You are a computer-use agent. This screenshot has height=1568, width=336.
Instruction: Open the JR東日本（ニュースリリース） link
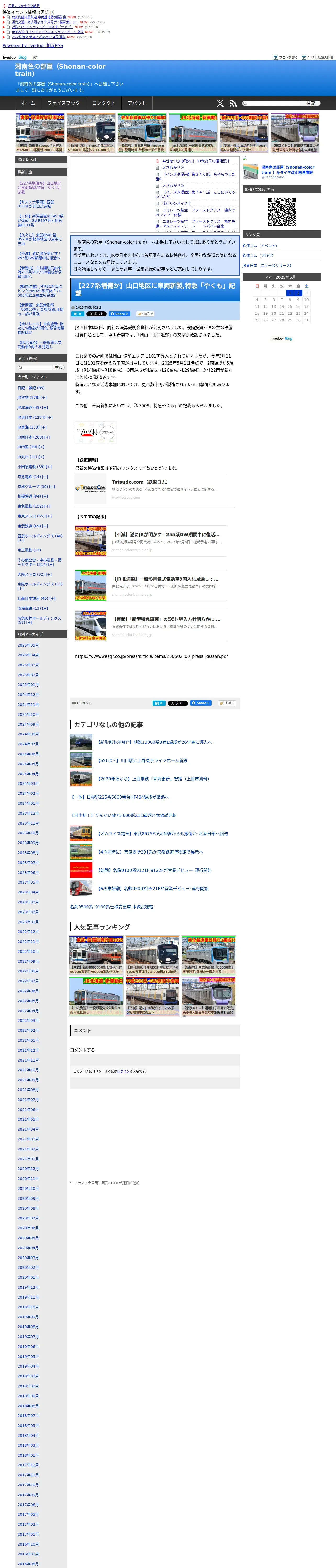pyautogui.click(x=267, y=266)
